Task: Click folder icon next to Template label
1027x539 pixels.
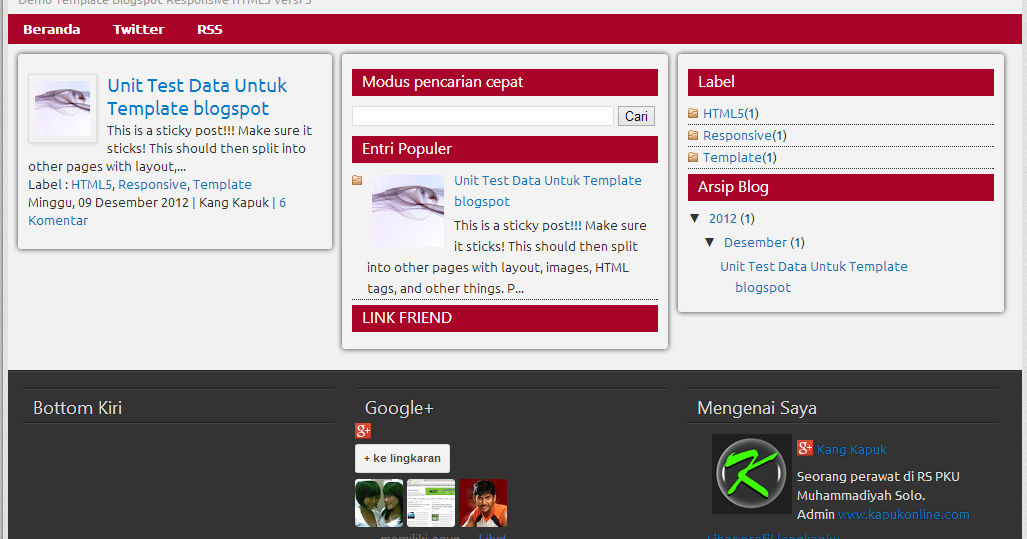Action: 693,157
